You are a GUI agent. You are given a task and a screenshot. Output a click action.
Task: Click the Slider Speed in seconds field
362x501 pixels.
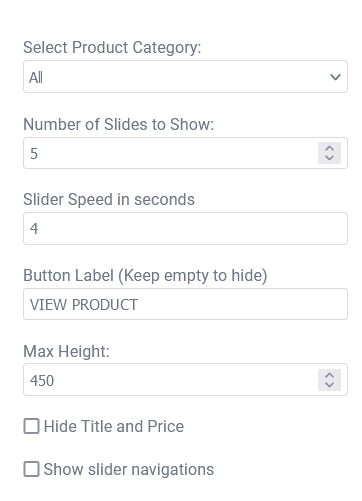185,228
